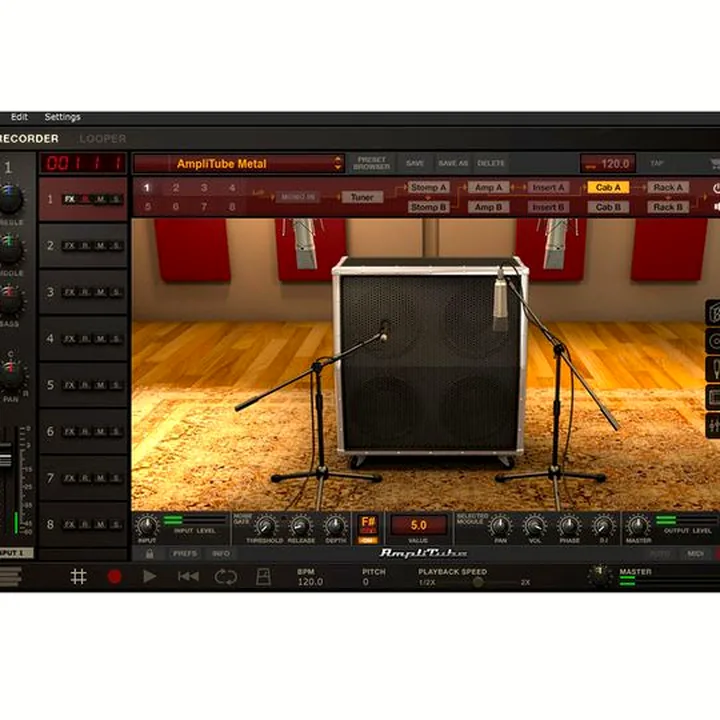
Task: Open the MIDI settings button
Action: click(x=695, y=554)
